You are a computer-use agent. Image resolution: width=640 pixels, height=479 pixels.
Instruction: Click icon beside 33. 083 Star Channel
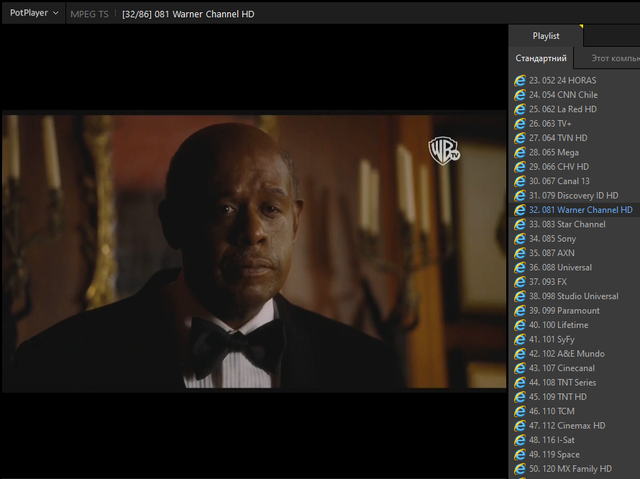pyautogui.click(x=520, y=224)
